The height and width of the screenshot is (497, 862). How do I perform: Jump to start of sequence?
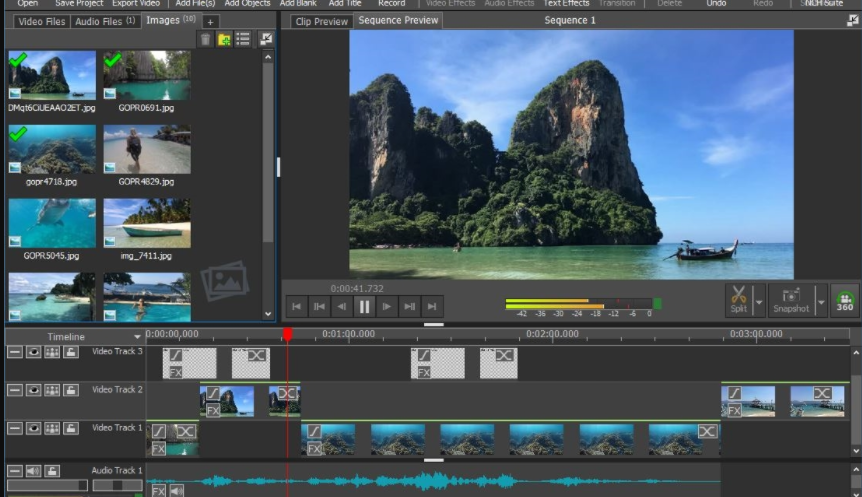click(x=296, y=307)
